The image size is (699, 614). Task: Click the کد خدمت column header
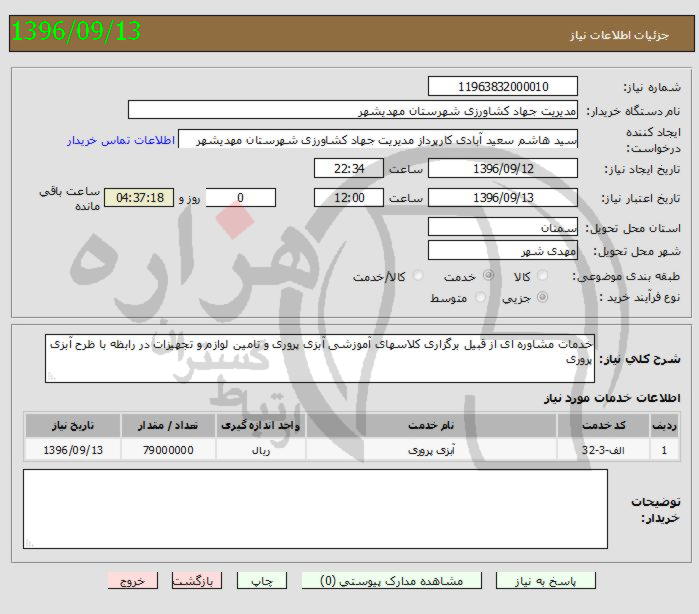[603, 425]
